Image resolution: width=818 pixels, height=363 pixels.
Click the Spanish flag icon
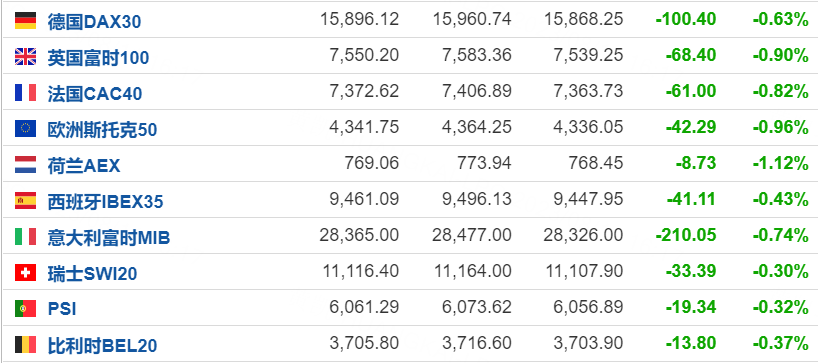pyautogui.click(x=26, y=200)
